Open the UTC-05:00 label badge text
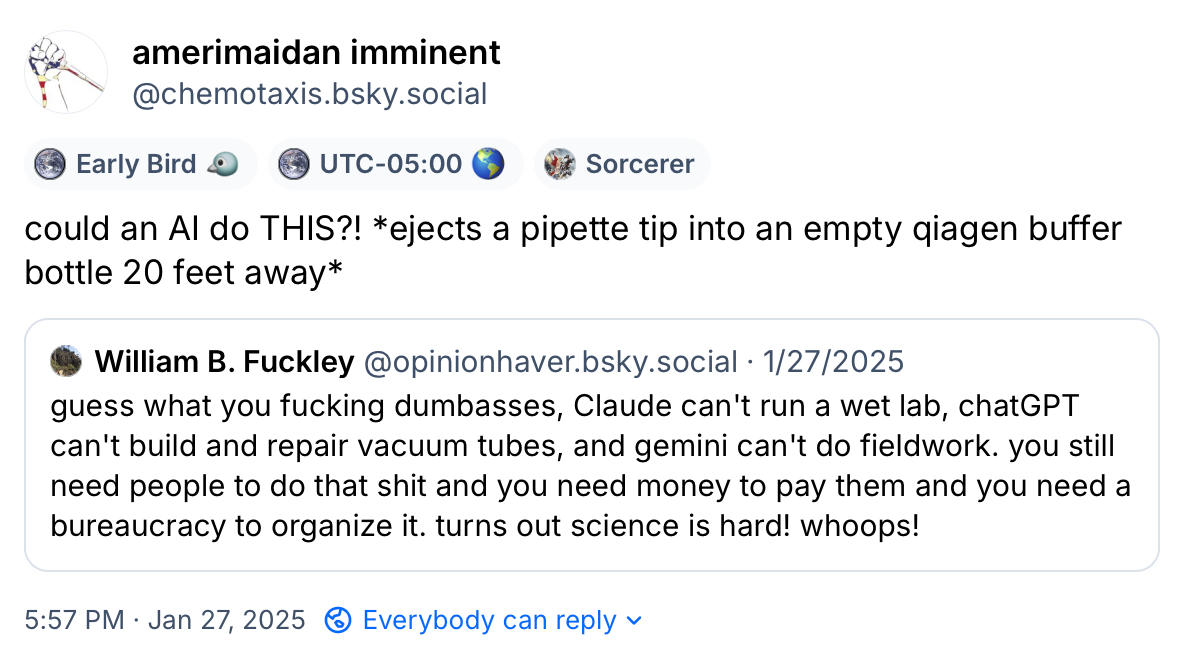1184x648 pixels. click(x=390, y=164)
